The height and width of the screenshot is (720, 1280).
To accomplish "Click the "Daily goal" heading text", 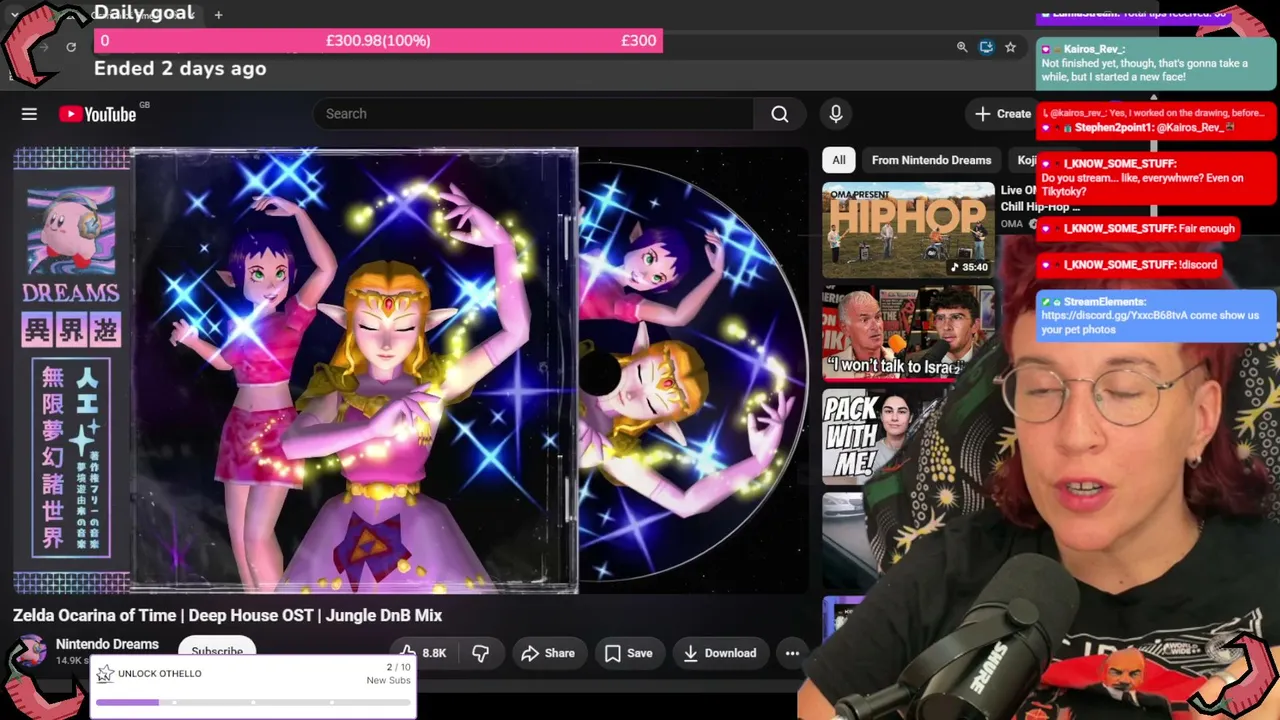I will [144, 13].
